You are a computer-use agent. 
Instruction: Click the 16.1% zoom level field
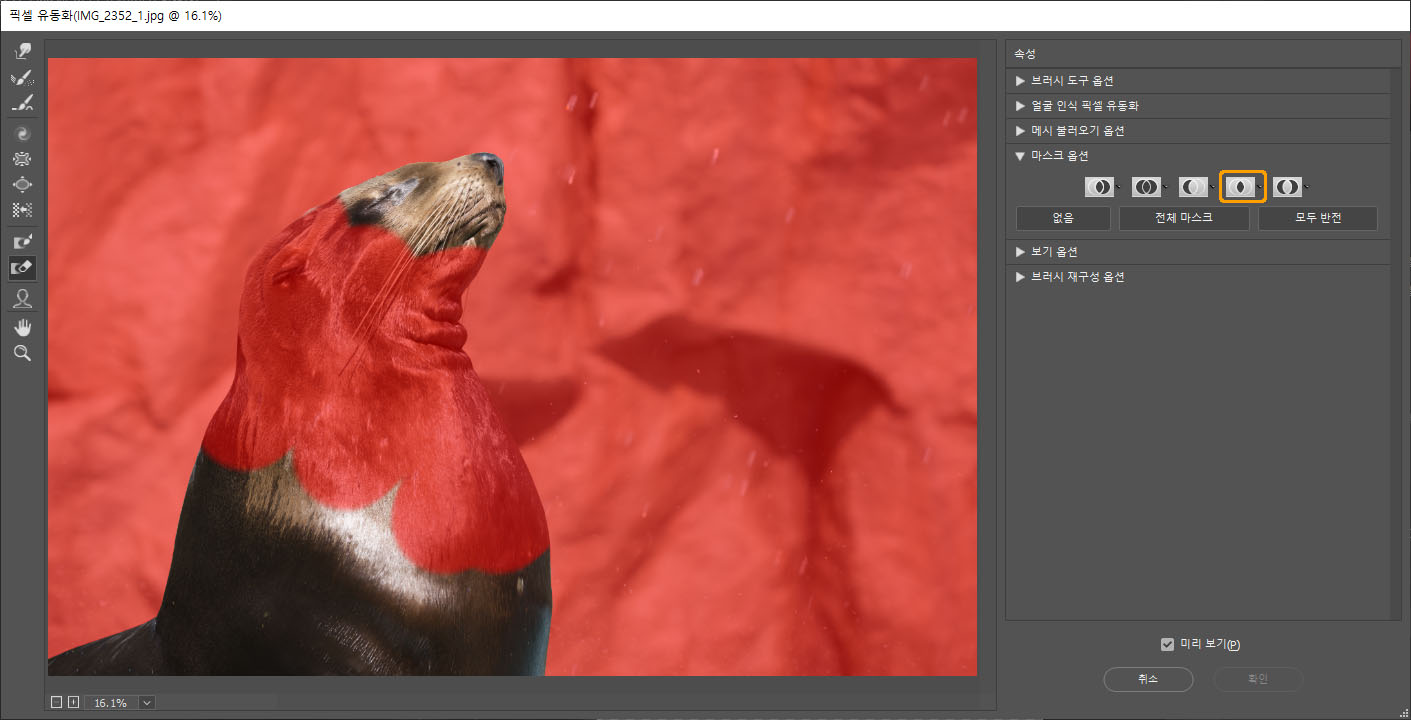pyautogui.click(x=111, y=703)
